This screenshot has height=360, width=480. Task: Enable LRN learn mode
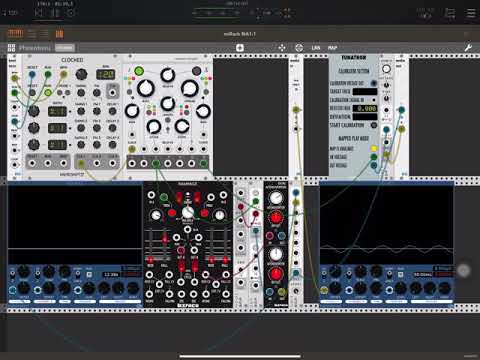316,48
